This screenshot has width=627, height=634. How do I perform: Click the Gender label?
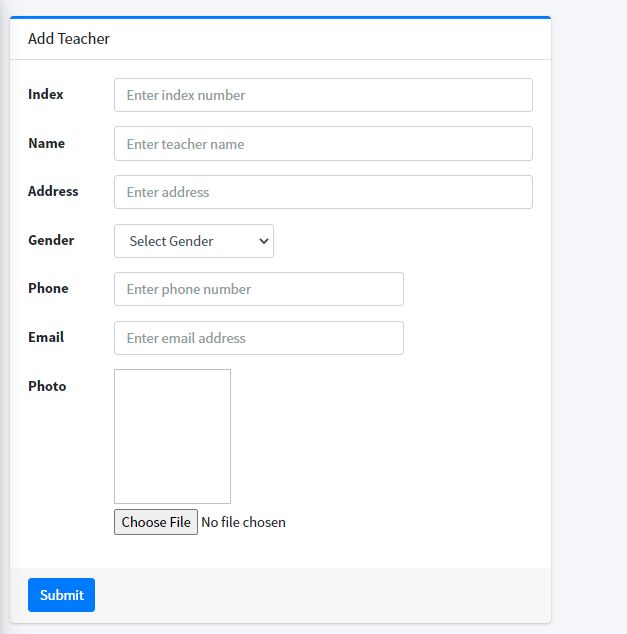click(x=51, y=241)
